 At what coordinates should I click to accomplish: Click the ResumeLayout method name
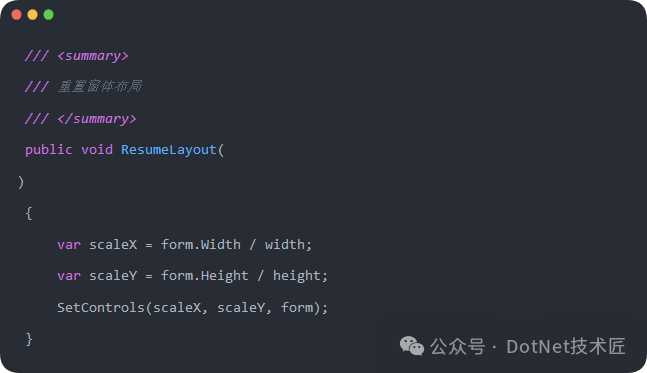(168, 150)
